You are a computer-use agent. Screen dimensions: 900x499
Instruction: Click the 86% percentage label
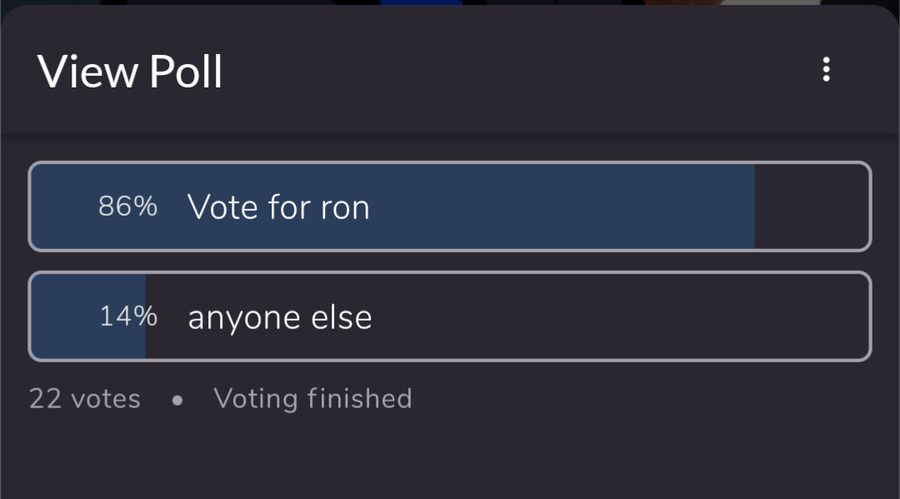(127, 206)
